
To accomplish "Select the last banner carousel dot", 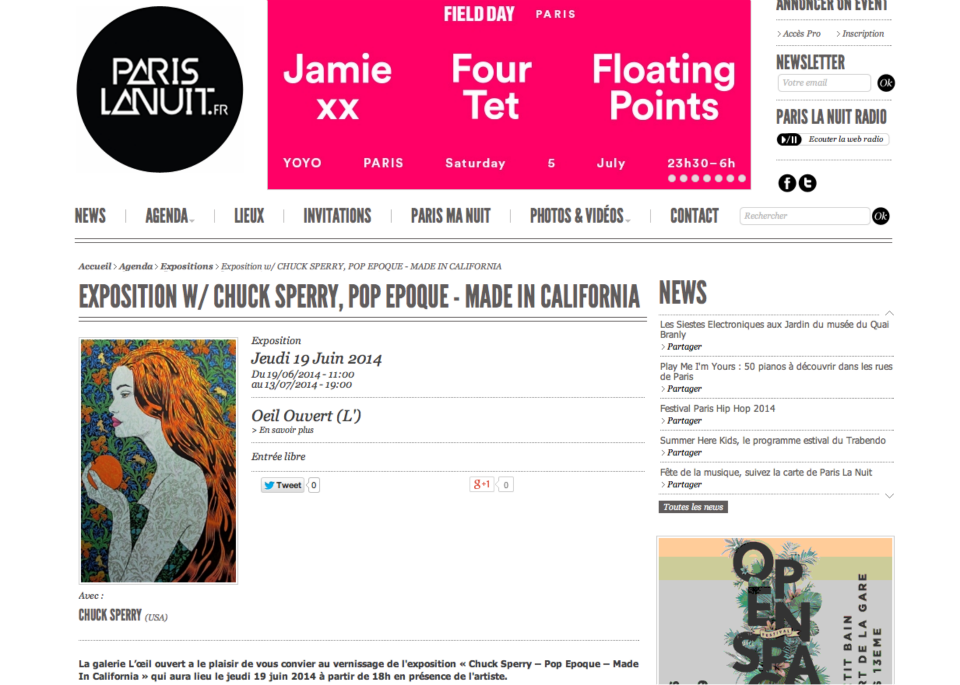I will point(742,179).
